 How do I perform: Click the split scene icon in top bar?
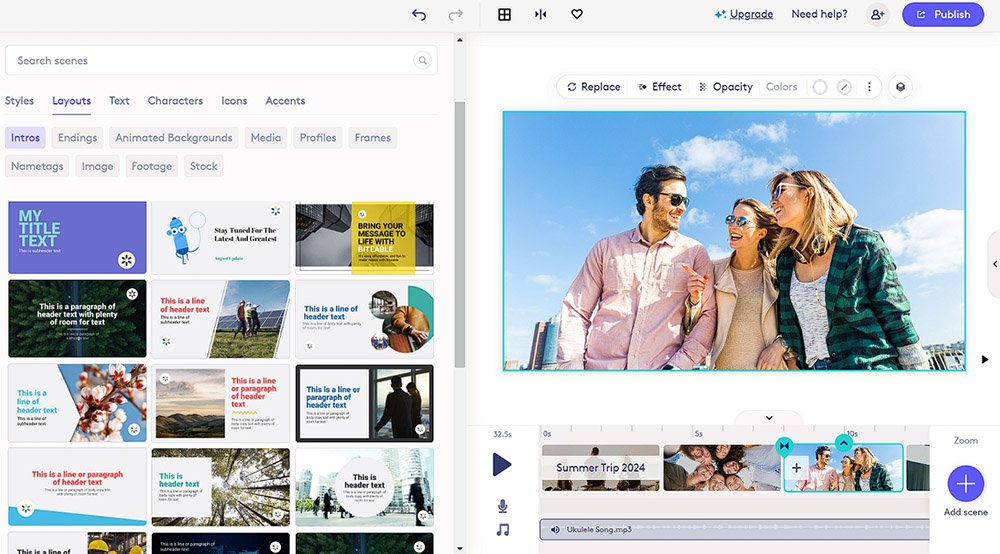click(x=541, y=14)
